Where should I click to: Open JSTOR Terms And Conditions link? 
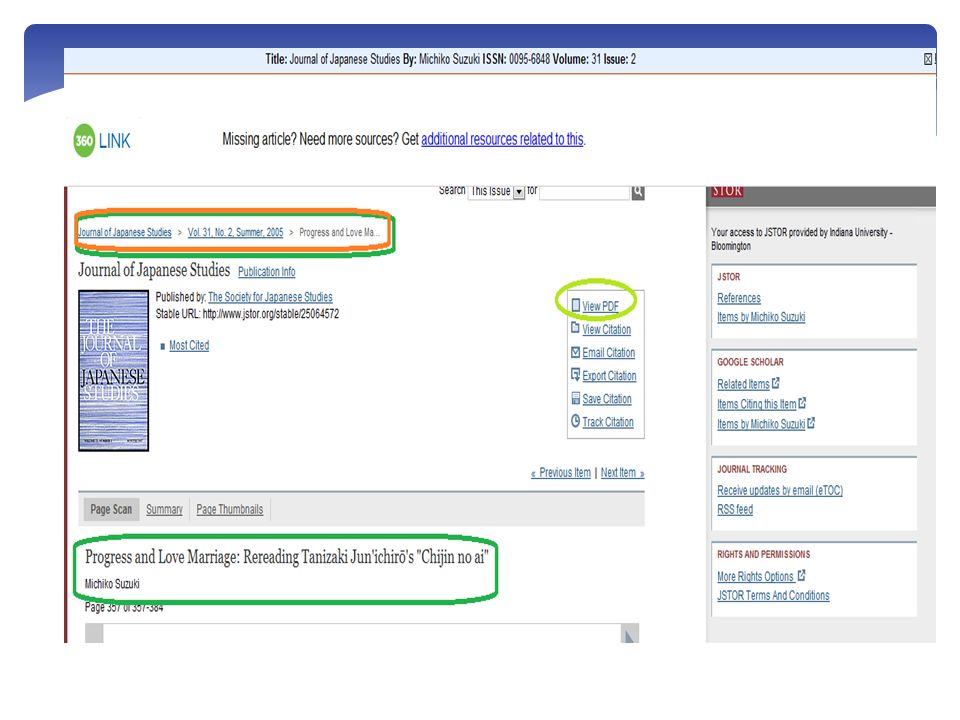773,596
